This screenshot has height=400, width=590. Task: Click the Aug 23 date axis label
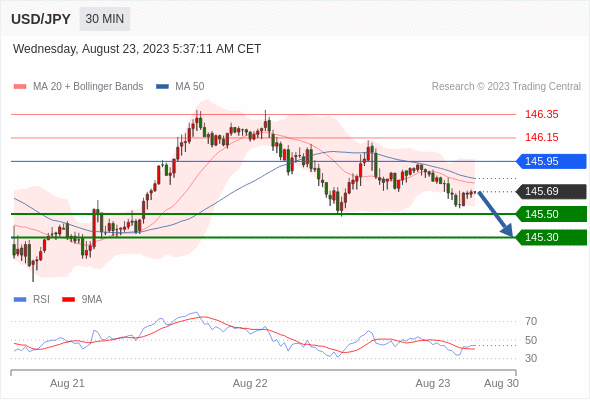click(433, 383)
